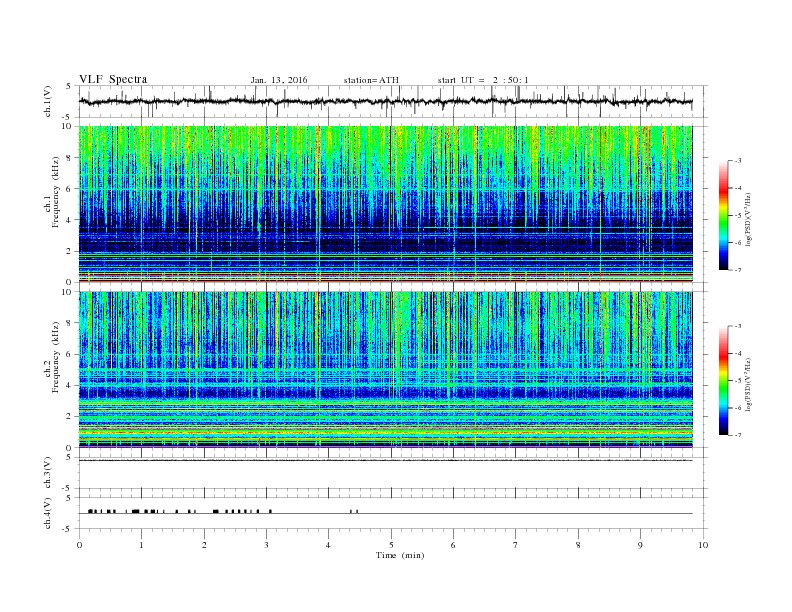Click the "8" tick on the time axis
Image resolution: width=792 pixels, height=612 pixels.
click(578, 545)
